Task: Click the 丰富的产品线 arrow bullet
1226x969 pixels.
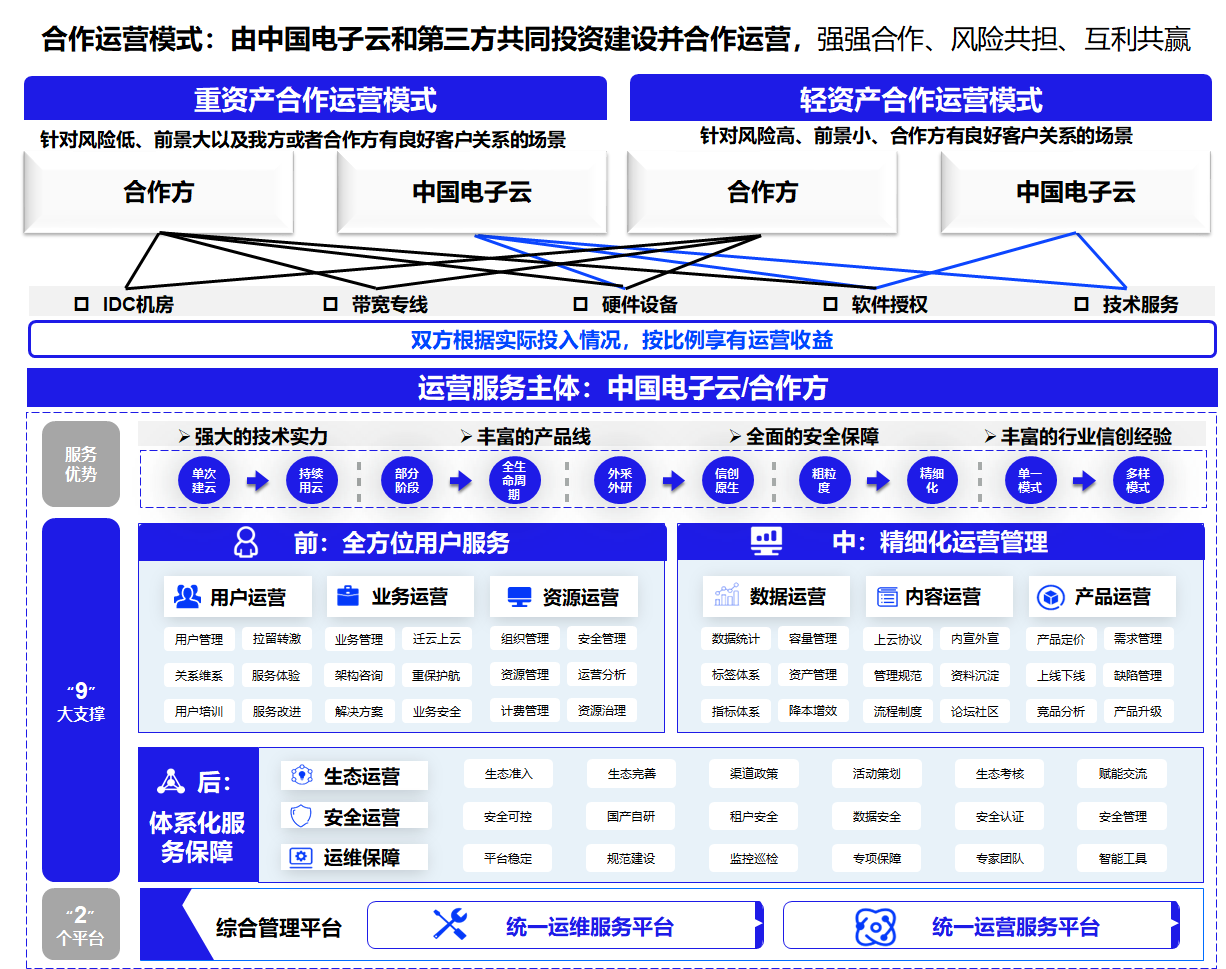Action: (466, 436)
